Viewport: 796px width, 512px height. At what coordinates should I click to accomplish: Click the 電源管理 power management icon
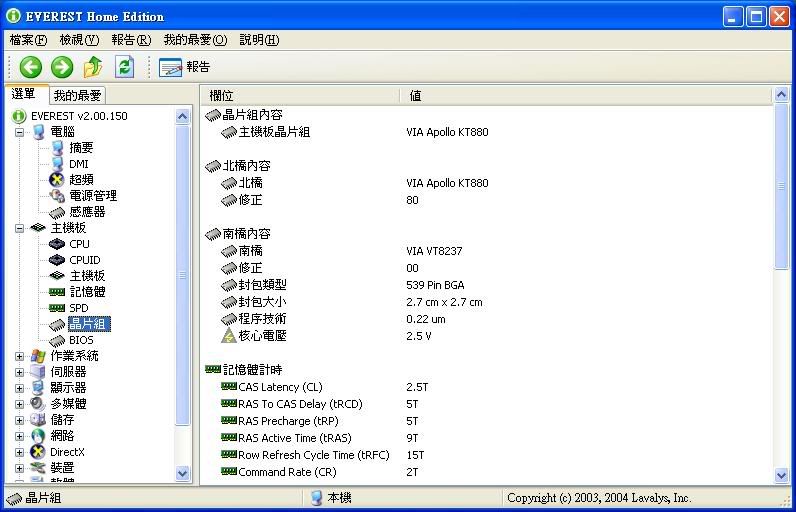pyautogui.click(x=57, y=196)
